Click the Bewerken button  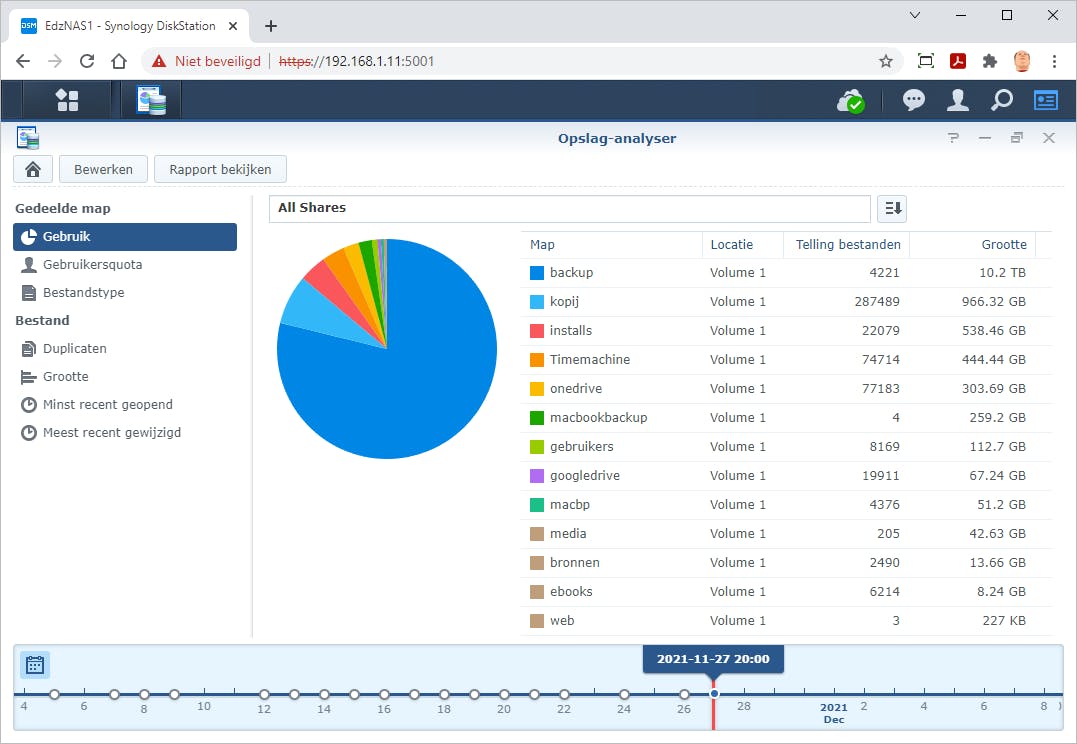coord(103,169)
